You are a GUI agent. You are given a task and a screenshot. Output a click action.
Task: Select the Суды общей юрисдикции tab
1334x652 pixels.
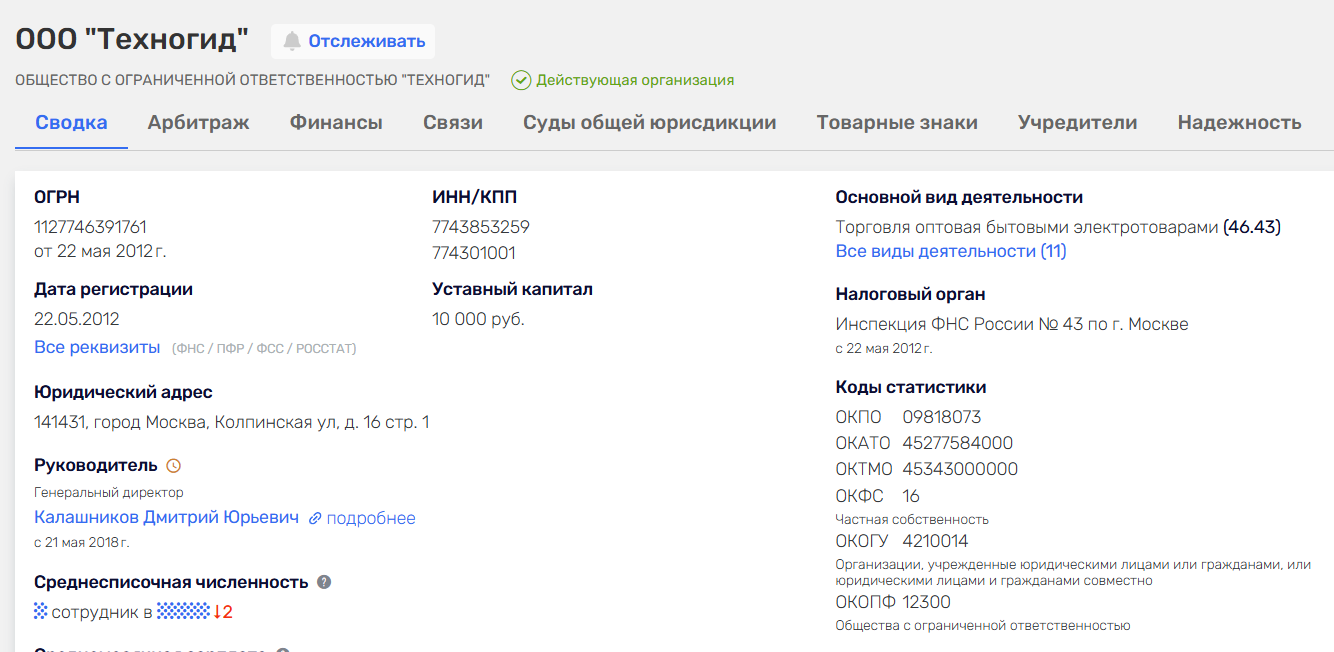[x=650, y=123]
